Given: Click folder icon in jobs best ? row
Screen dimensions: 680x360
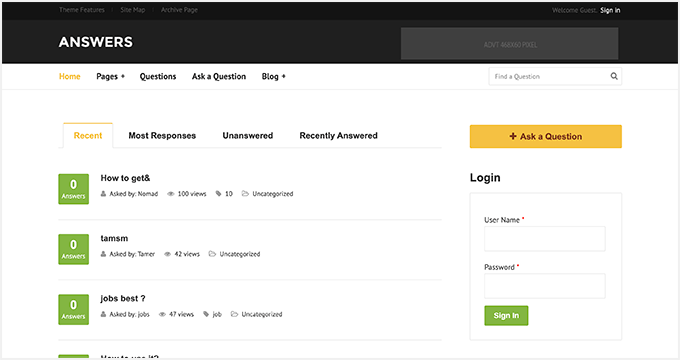Looking at the screenshot, I should click(234, 314).
